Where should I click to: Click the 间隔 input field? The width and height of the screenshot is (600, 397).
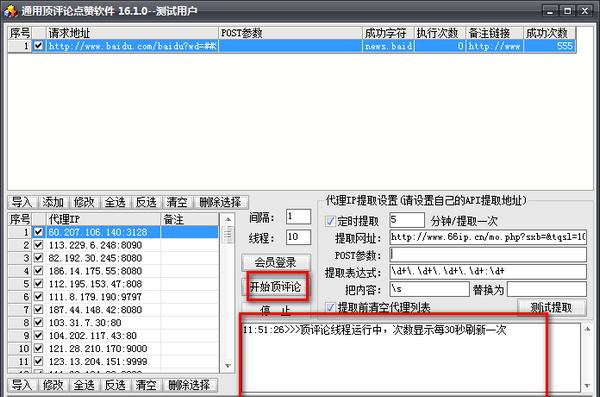[x=298, y=217]
